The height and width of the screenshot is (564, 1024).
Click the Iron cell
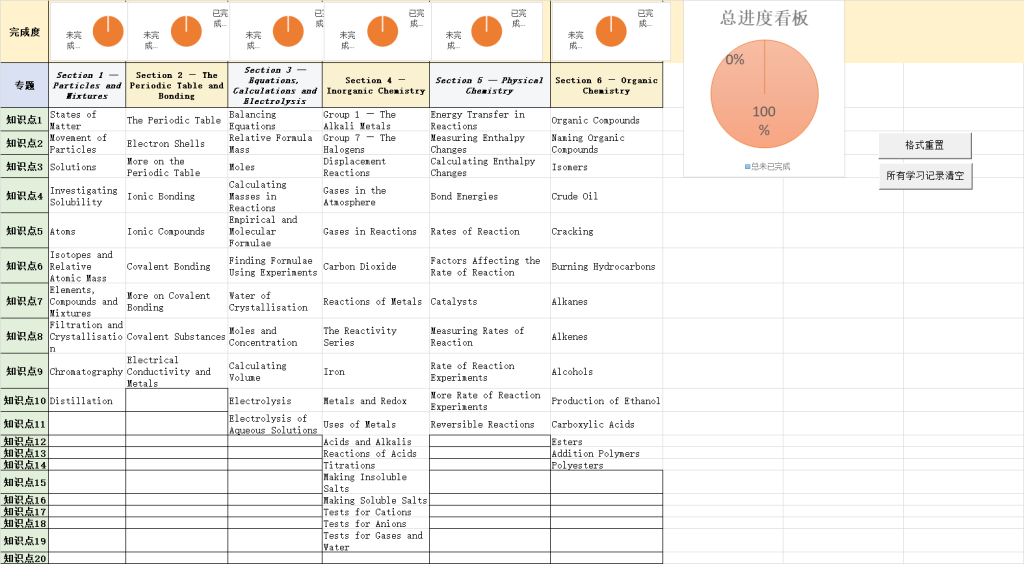tap(376, 371)
